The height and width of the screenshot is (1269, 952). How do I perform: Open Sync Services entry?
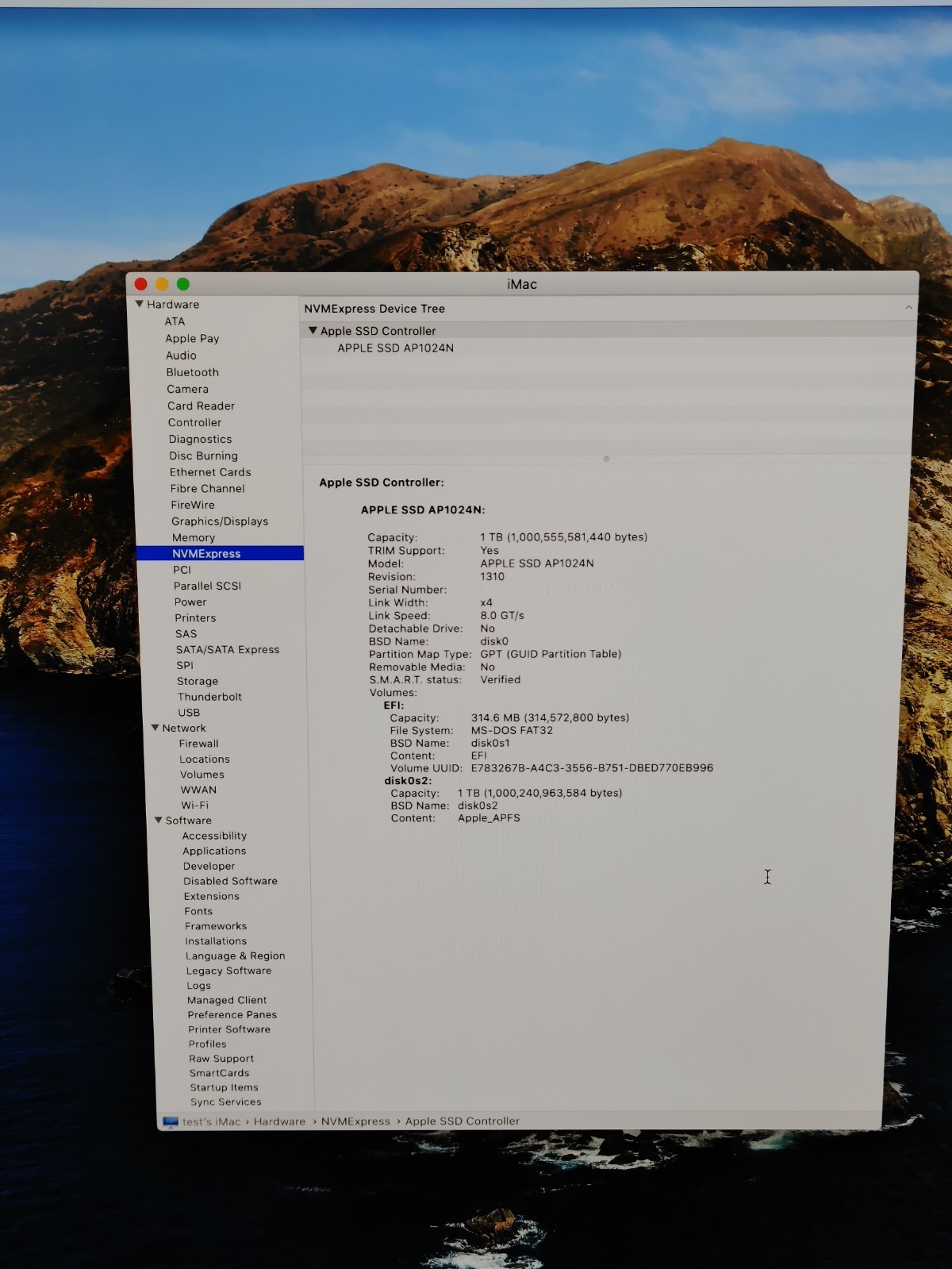click(x=225, y=1102)
